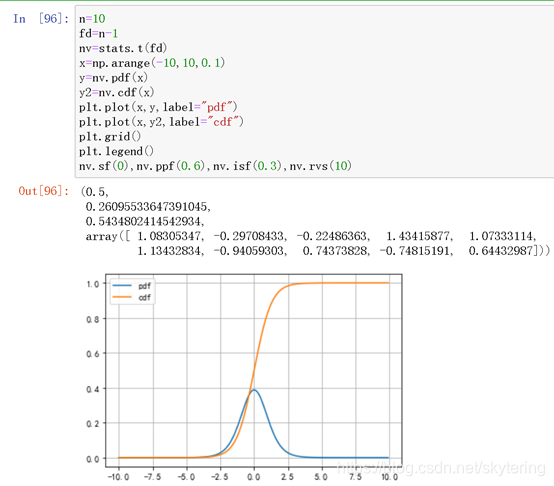Click code line 'nv=stats.t(fd)'
Screen dimensions: 554x486
click(123, 48)
